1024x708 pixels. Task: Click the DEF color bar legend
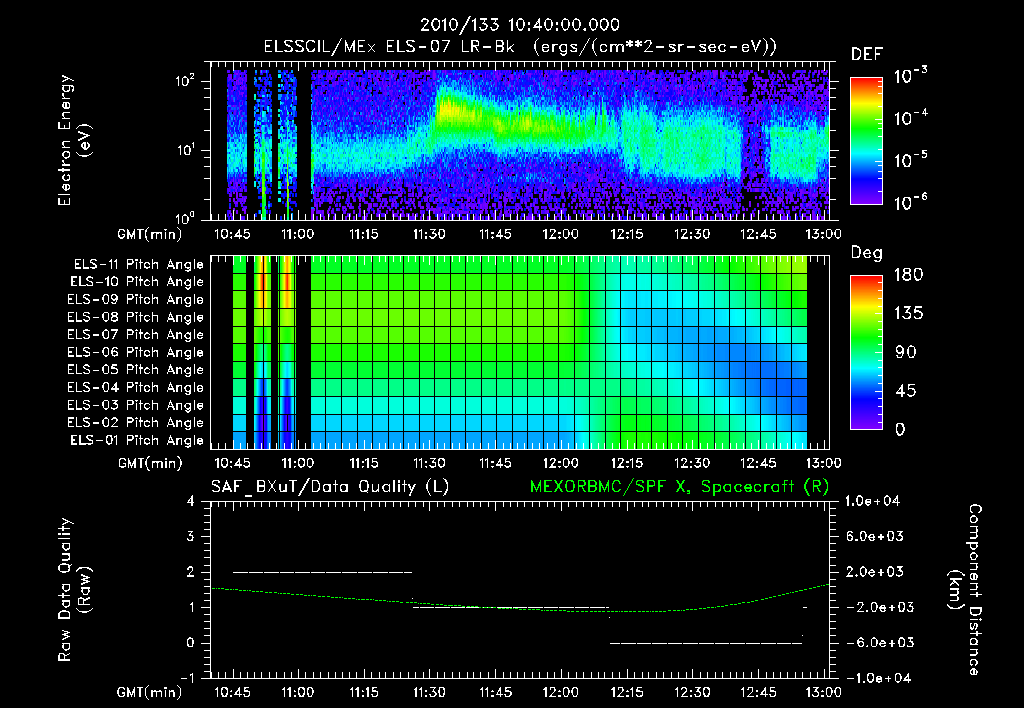coord(866,140)
